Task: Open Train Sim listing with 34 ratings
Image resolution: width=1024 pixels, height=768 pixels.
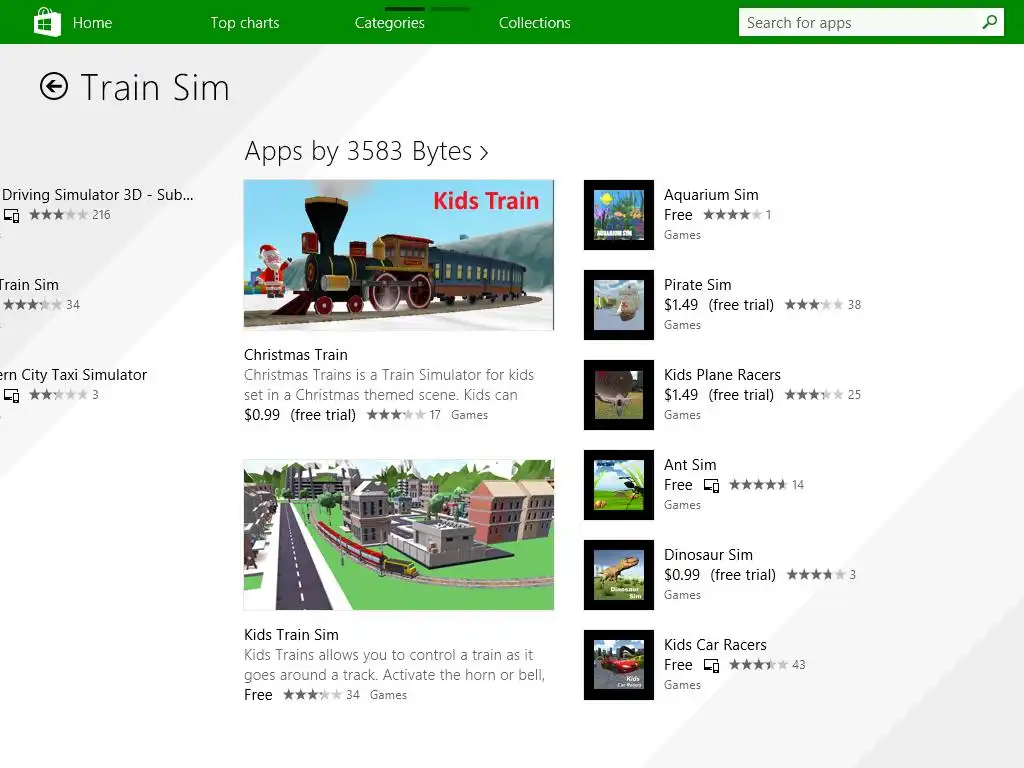Action: [29, 285]
